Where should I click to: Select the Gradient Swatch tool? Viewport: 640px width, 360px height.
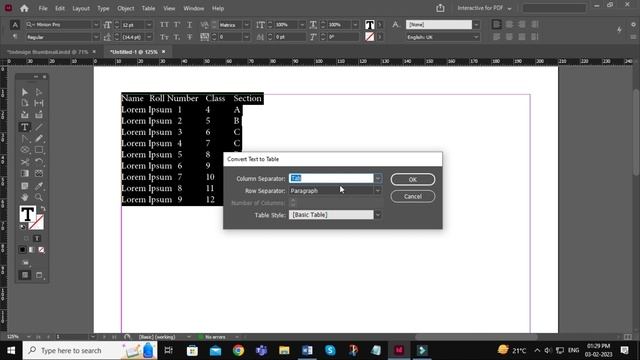[24, 173]
